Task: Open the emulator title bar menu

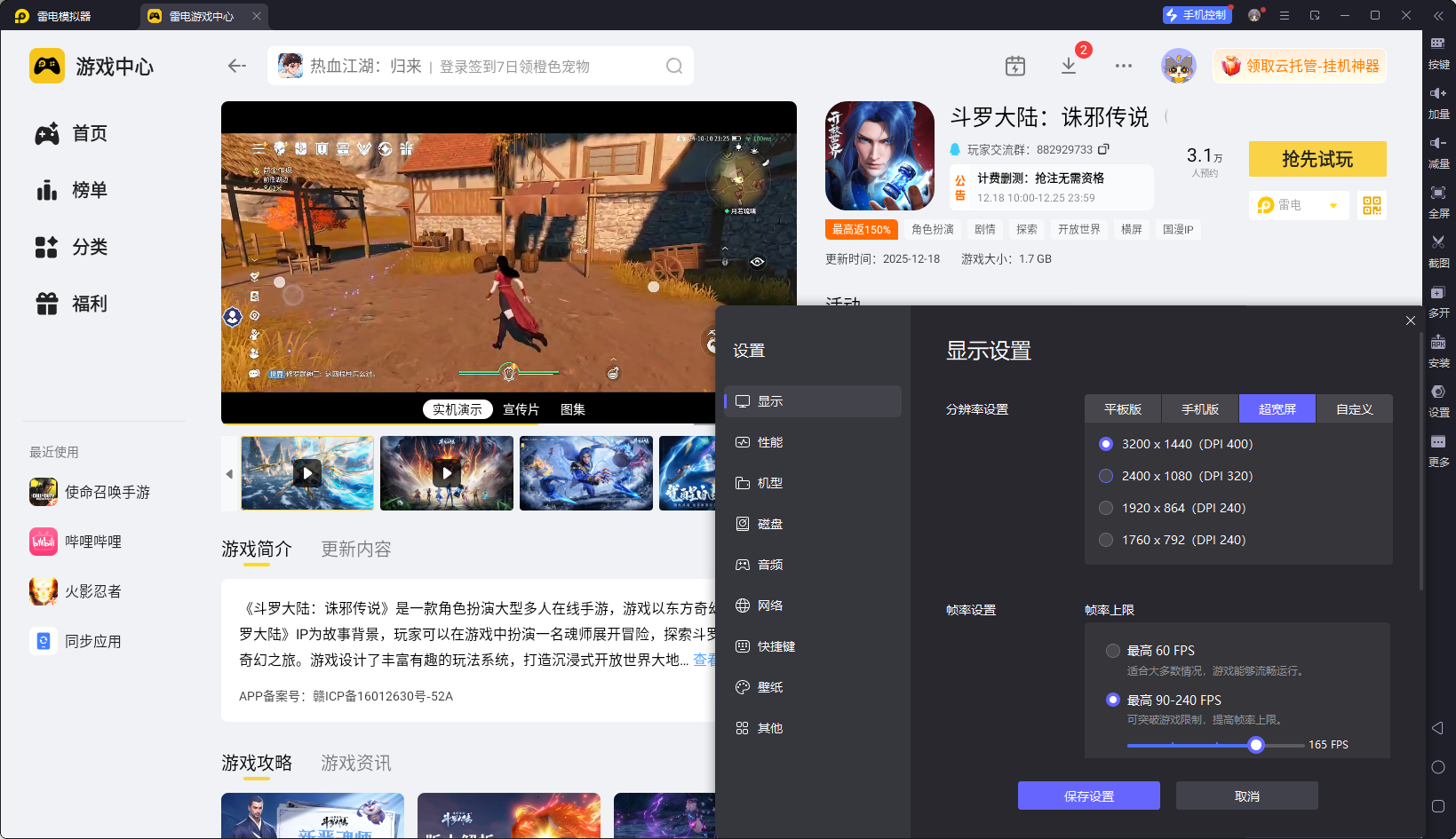Action: coord(1285,15)
